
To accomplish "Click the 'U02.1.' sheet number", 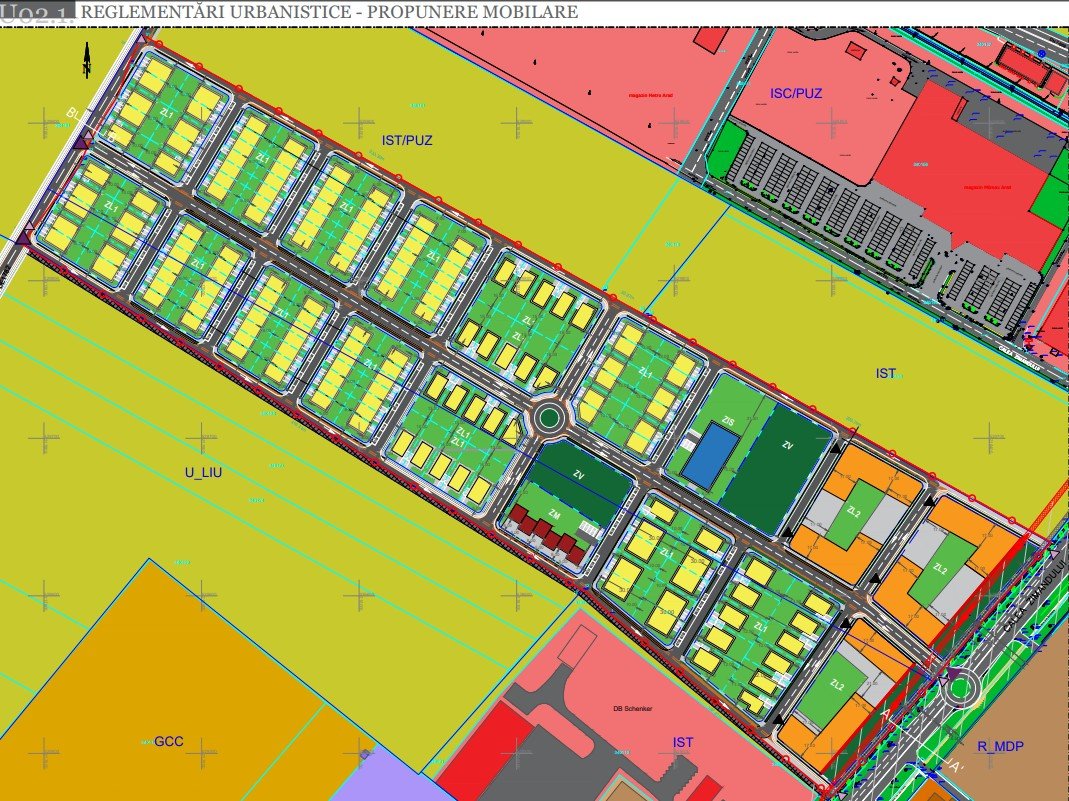I will point(37,15).
